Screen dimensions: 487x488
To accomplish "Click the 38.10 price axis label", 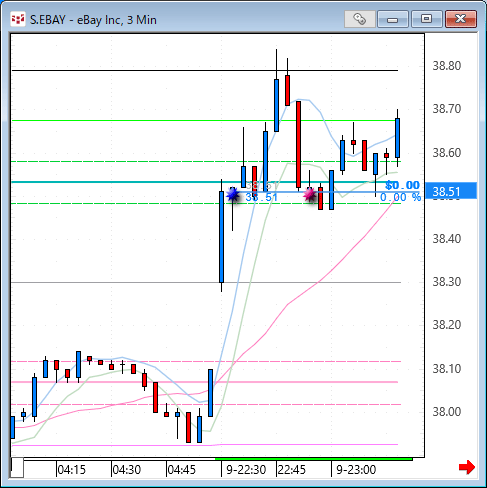I will pos(447,369).
